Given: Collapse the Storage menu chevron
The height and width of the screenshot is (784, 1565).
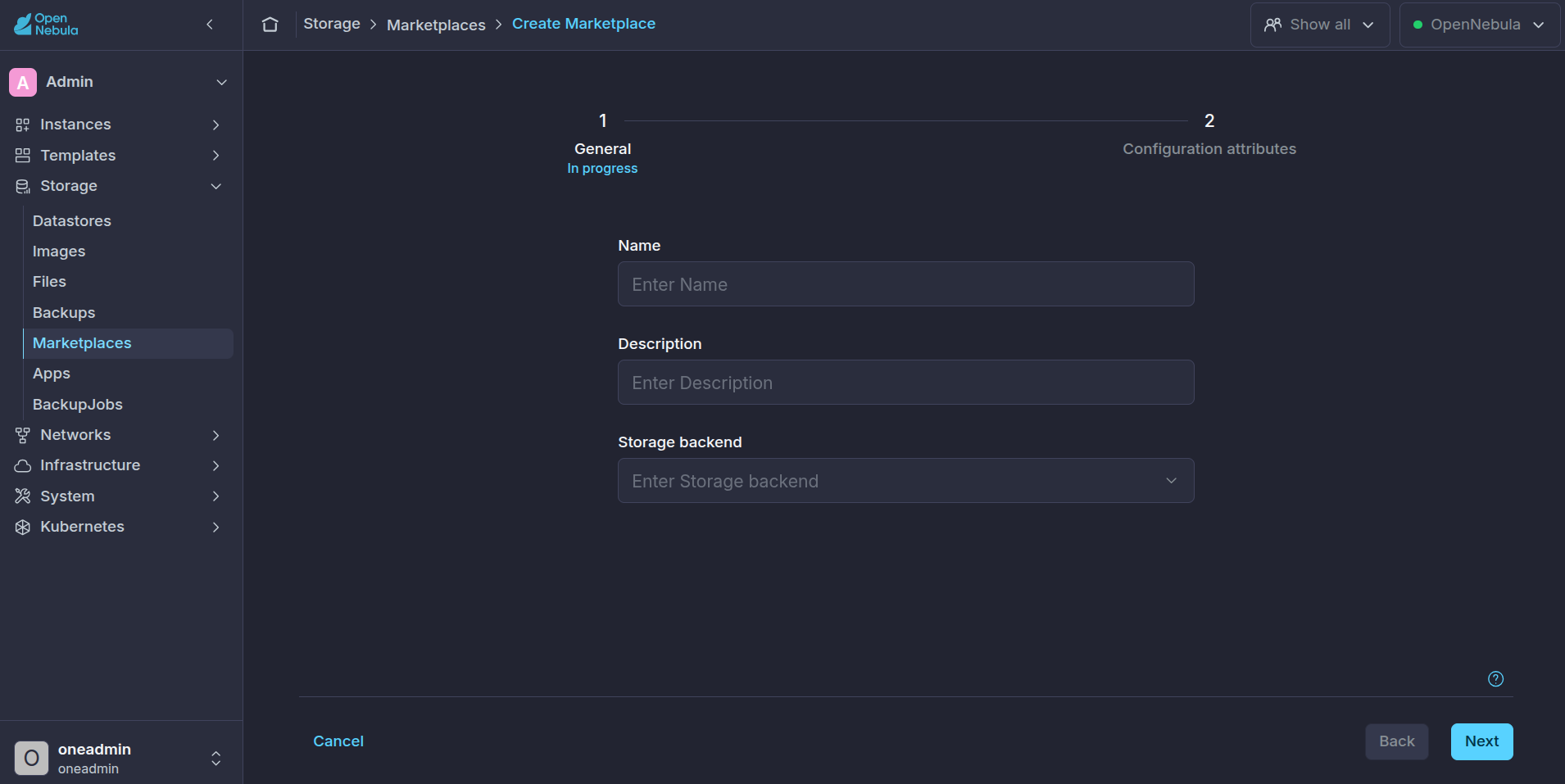Looking at the screenshot, I should 216,186.
